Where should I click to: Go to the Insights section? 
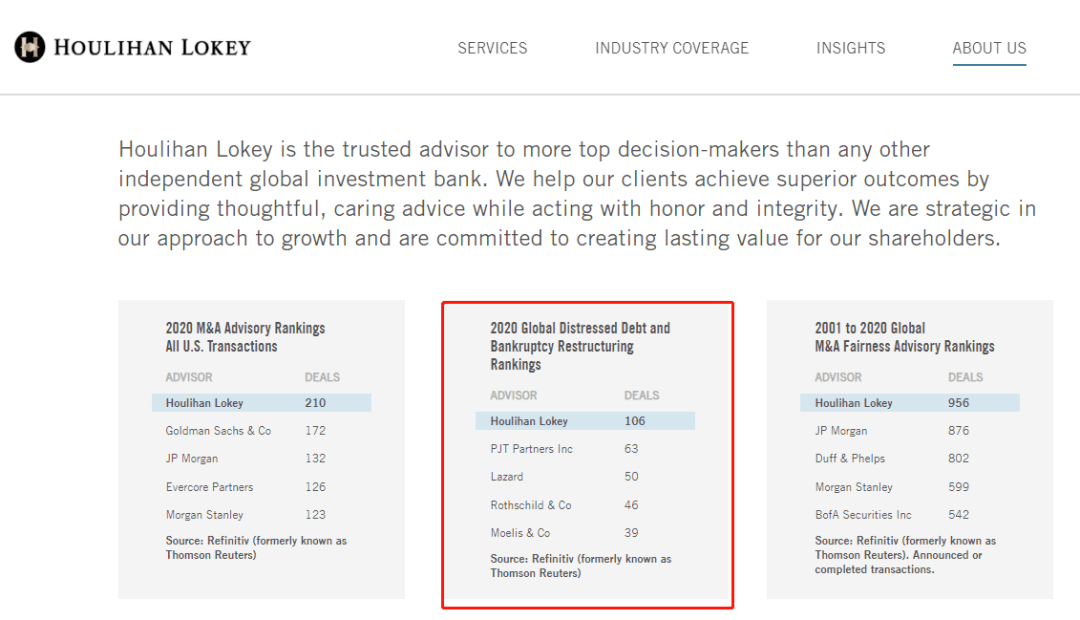850,48
